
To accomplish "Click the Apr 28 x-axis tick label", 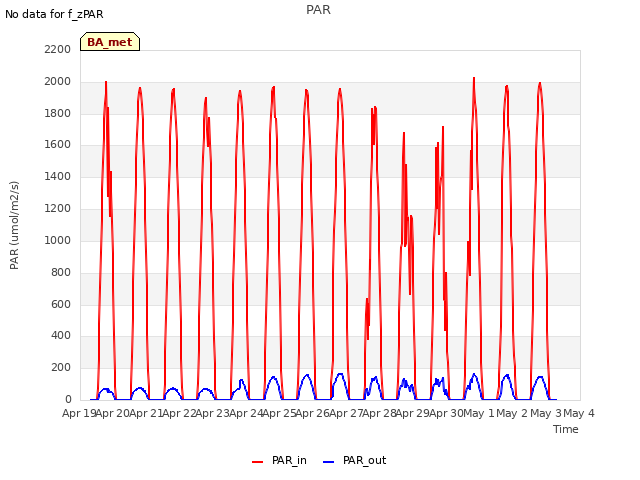I will tap(379, 413).
